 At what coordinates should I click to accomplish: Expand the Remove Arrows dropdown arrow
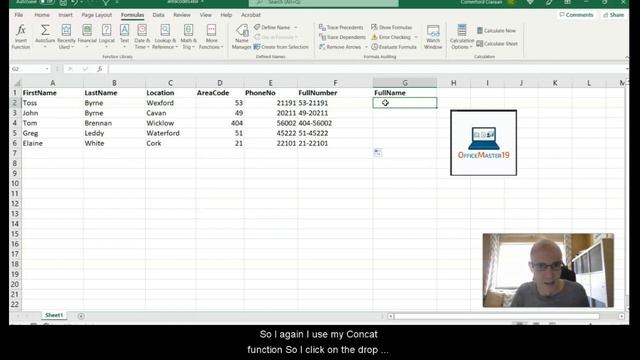tap(366, 47)
